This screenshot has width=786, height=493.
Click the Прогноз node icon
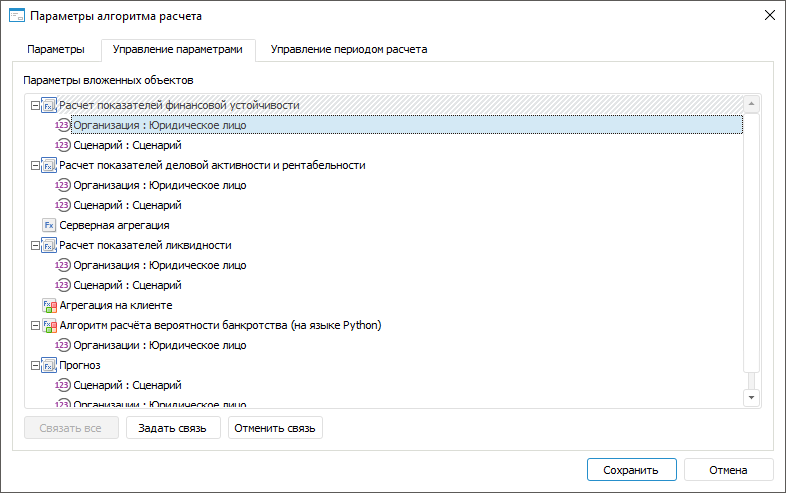49,365
